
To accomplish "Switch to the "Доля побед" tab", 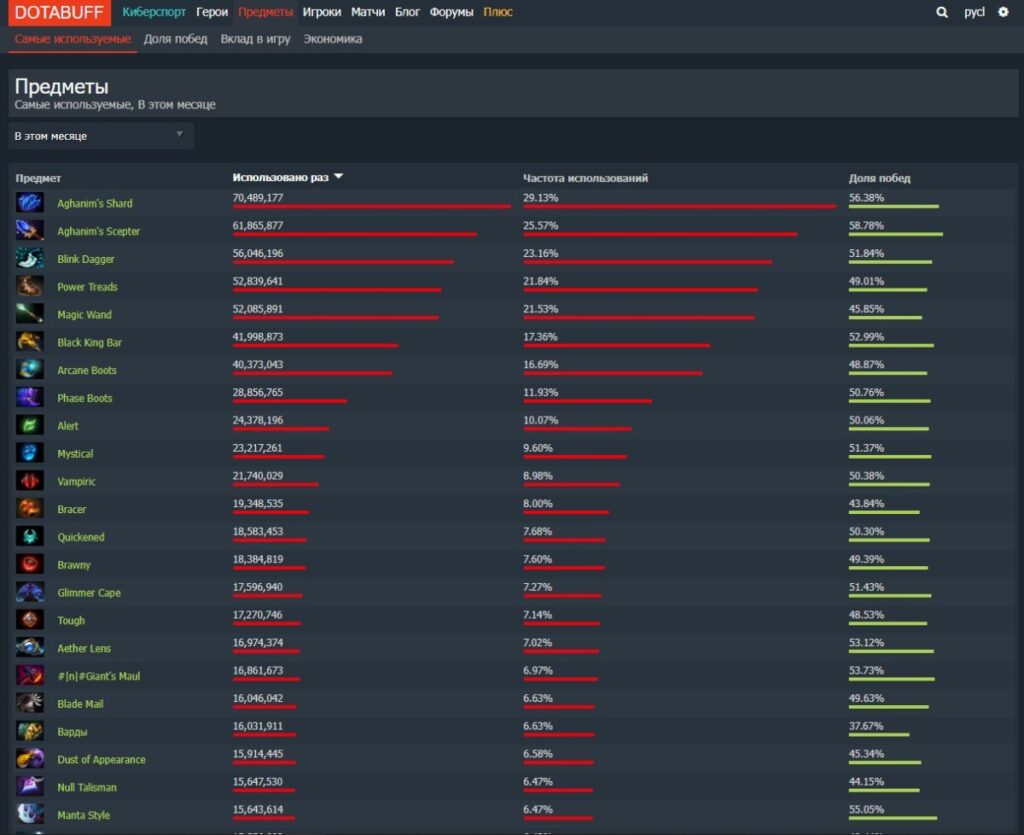I will 178,40.
